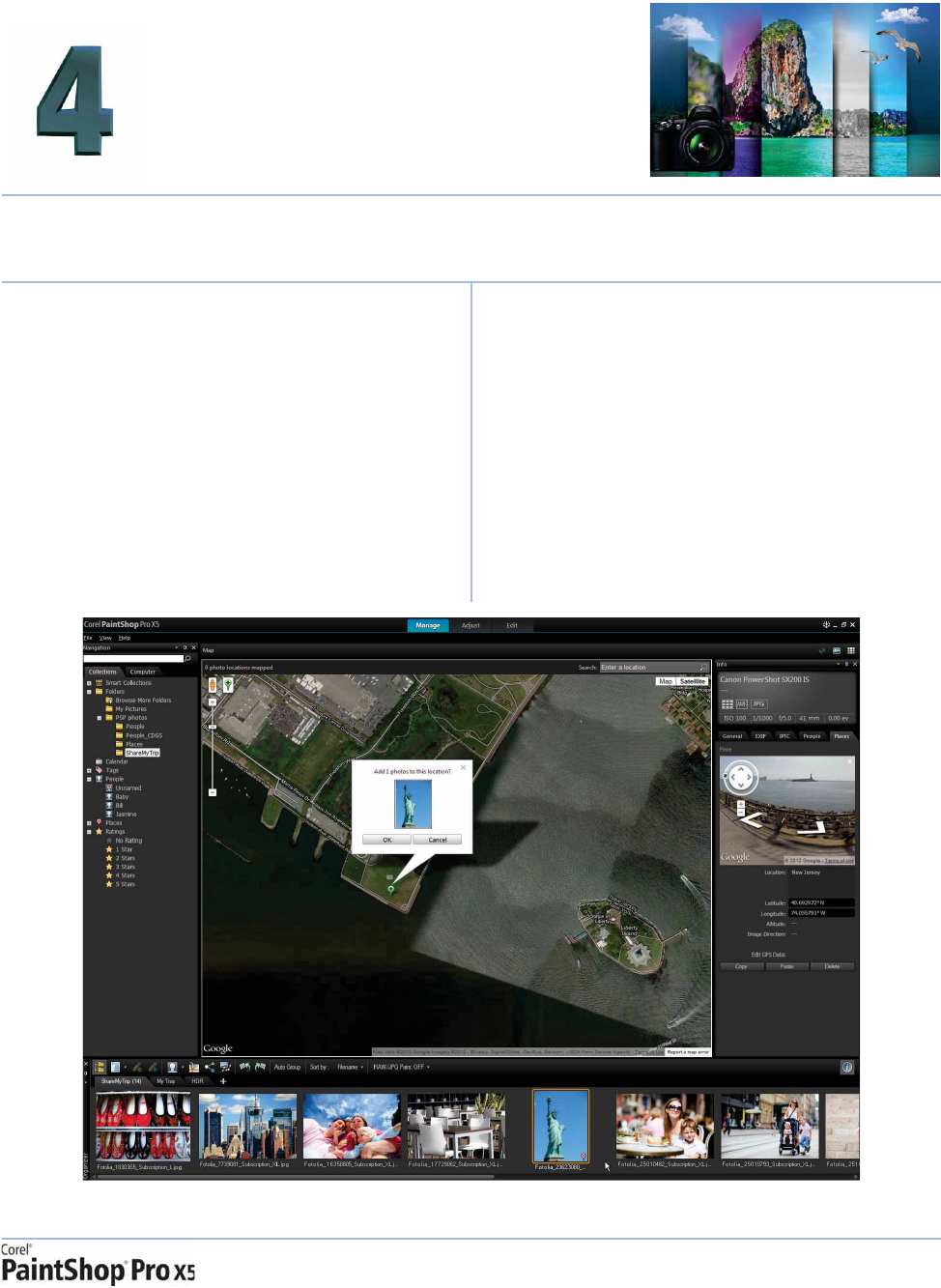Collapse the Folders node
This screenshot has width=941, height=1288.
(x=89, y=692)
